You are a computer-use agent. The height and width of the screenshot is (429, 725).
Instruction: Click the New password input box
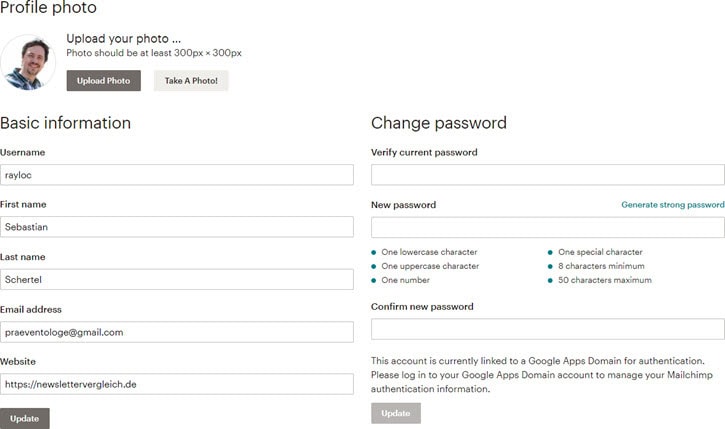[547, 227]
